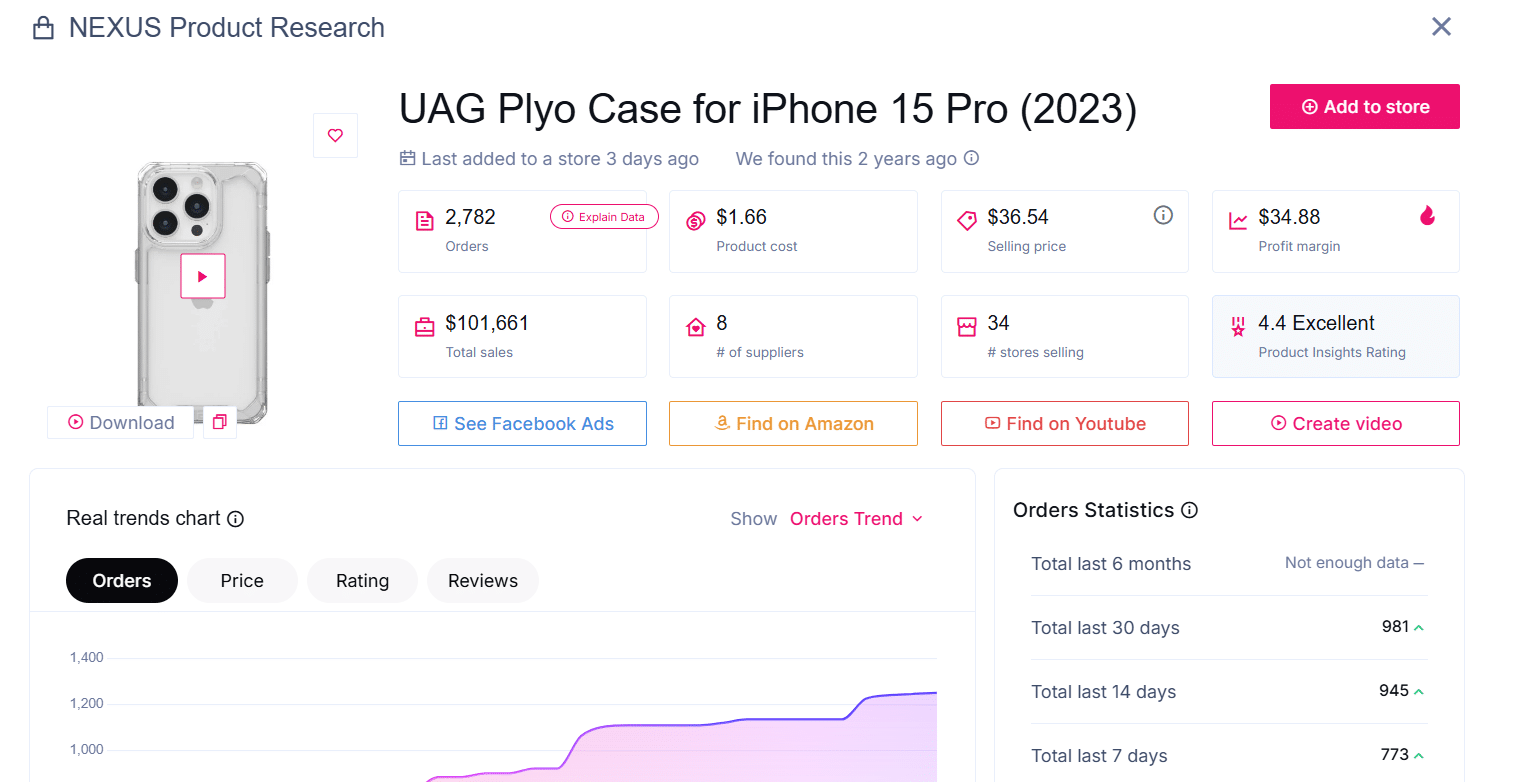Expand the Total last 7 days indicator
1516x782 pixels.
(x=1421, y=754)
